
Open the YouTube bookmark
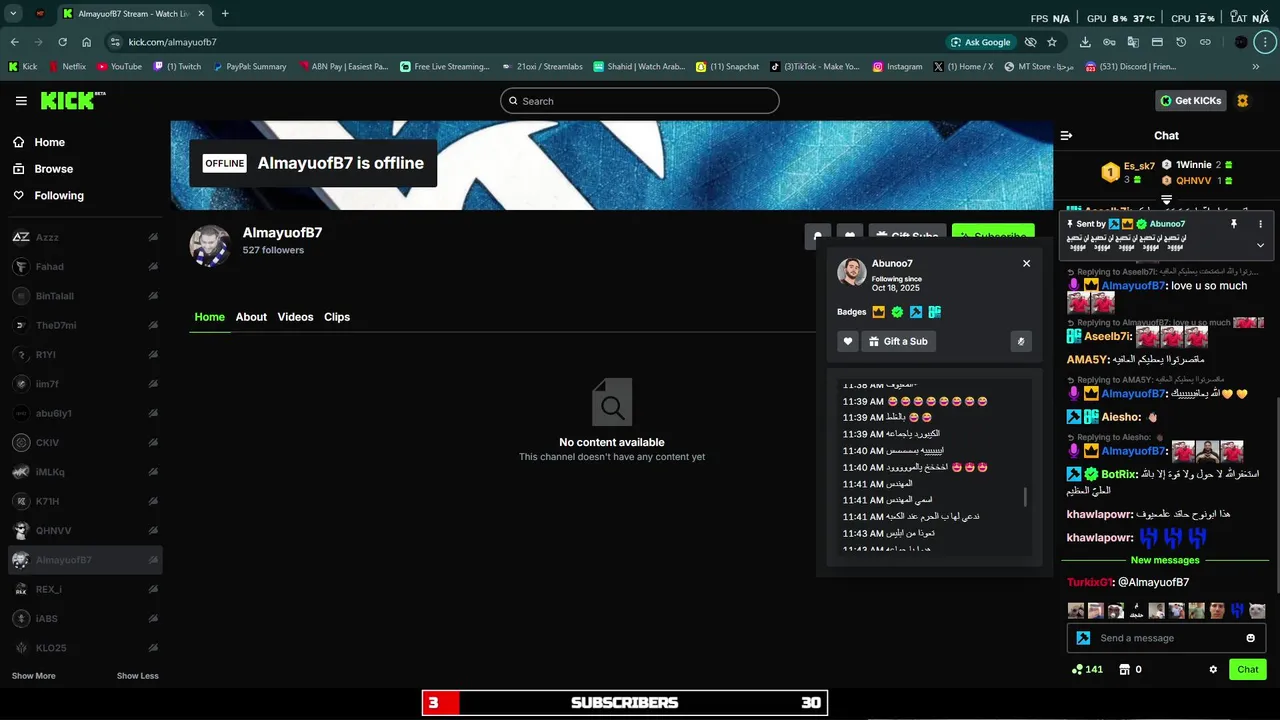coord(119,67)
